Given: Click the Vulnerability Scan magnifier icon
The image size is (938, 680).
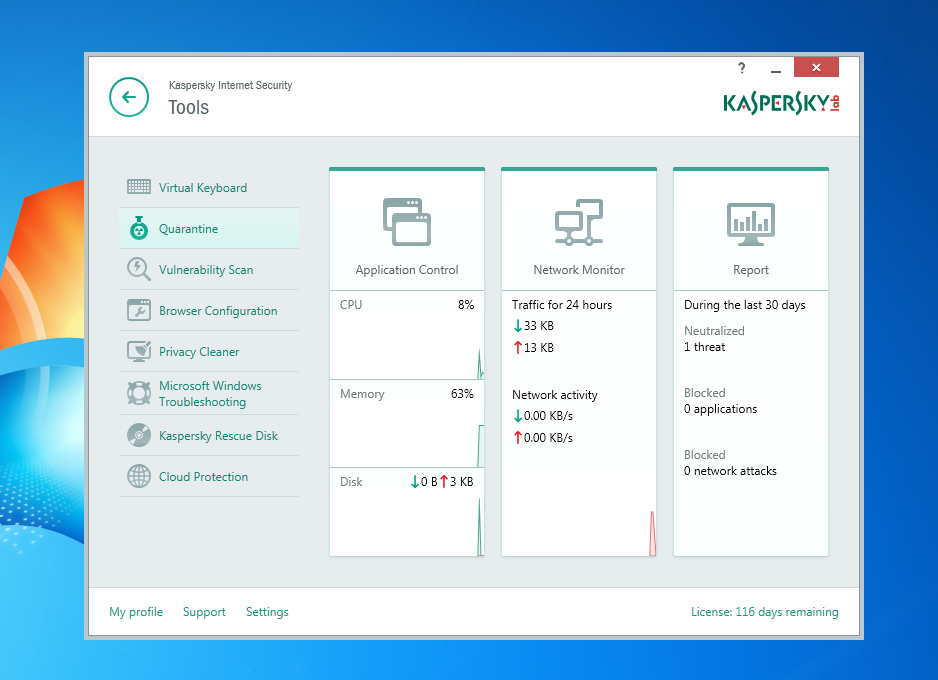Looking at the screenshot, I should coord(139,269).
